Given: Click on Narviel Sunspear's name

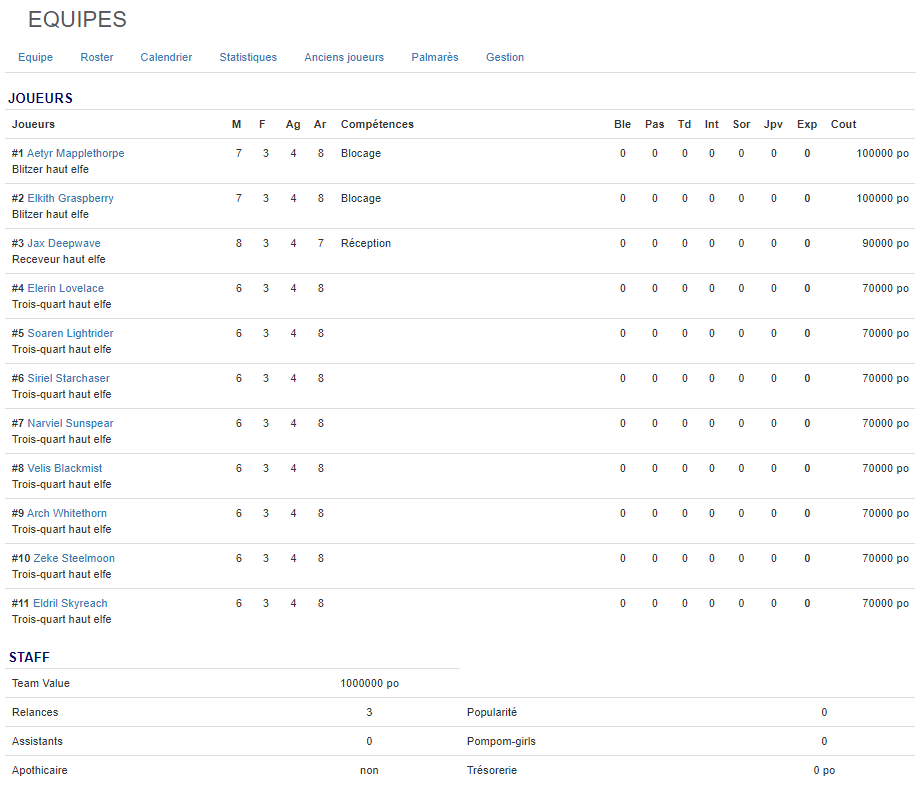Looking at the screenshot, I should click(x=70, y=424).
